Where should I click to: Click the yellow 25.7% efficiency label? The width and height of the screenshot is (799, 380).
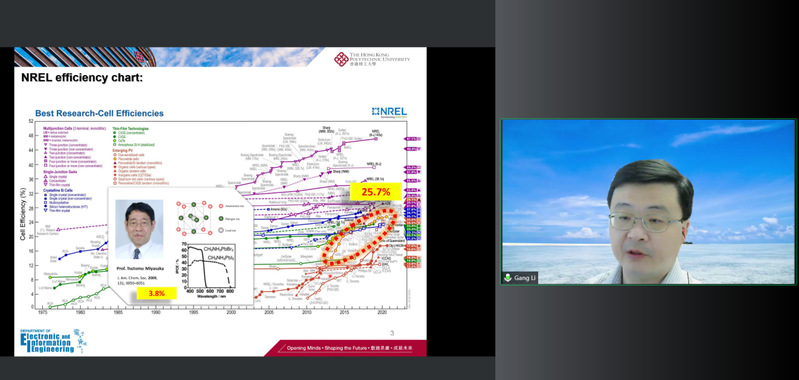click(376, 192)
